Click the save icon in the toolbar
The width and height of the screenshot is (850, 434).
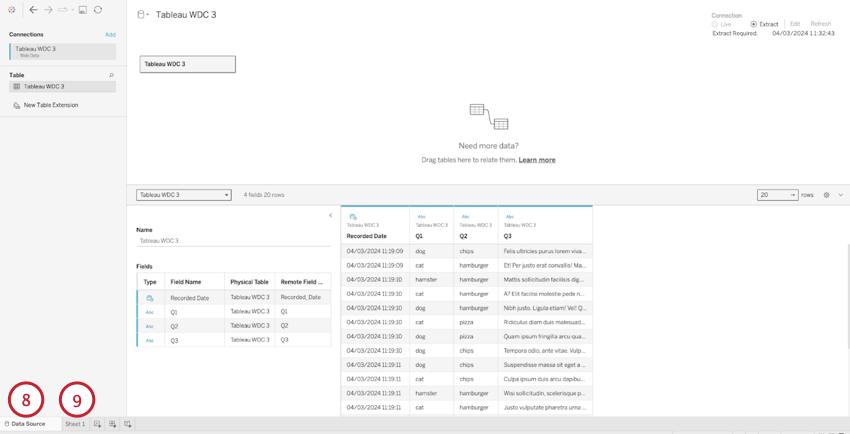pos(83,10)
